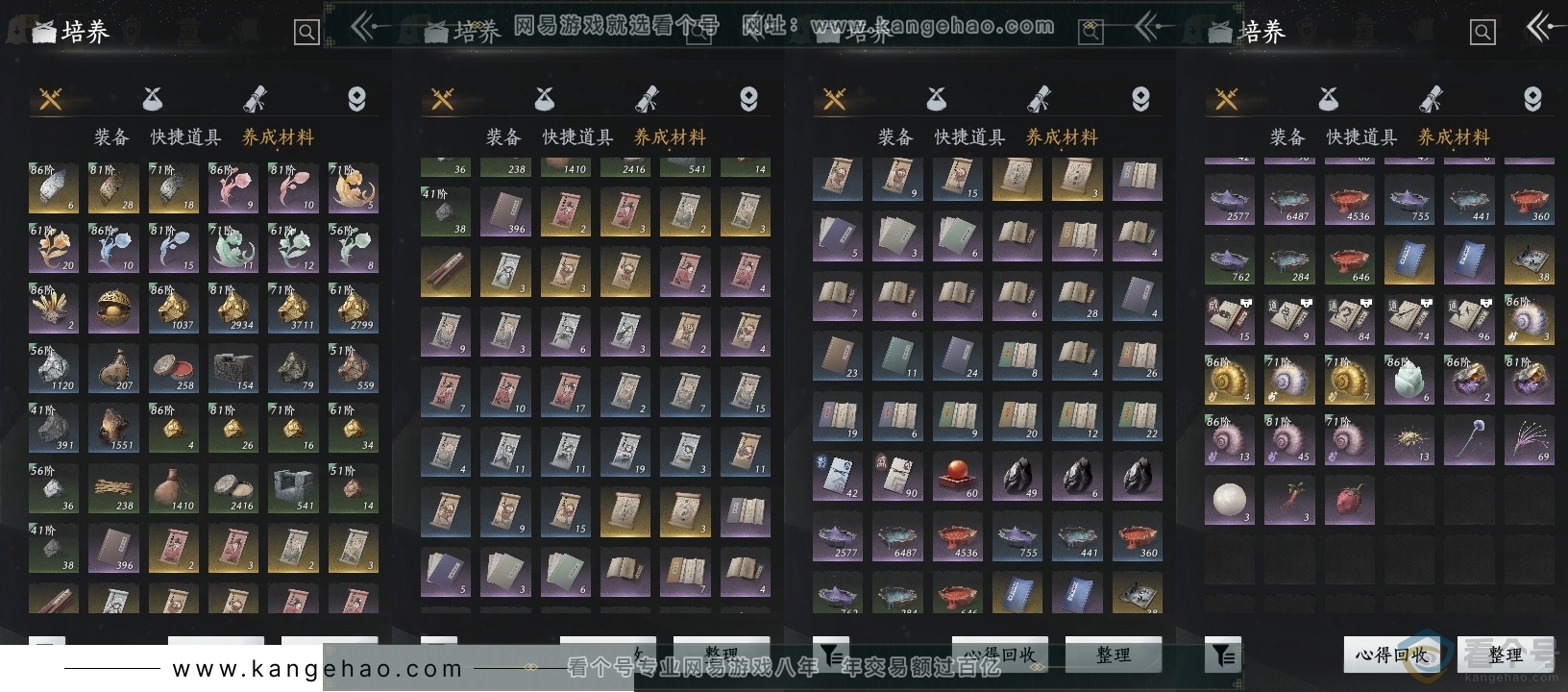Select pouch category icon in the second panel
Viewport: 1568px width, 692px height.
545,98
